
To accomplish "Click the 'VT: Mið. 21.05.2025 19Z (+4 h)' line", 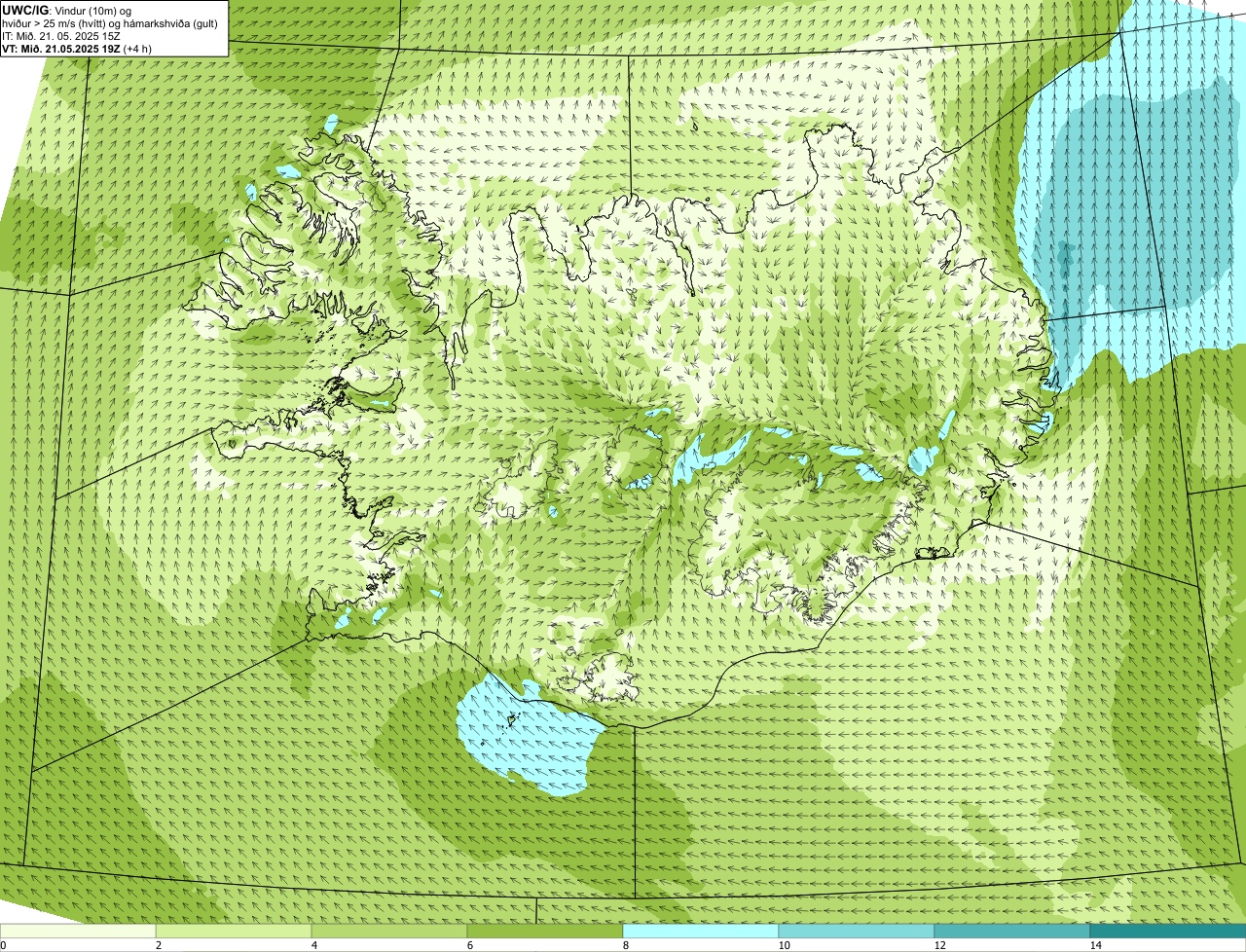I will 77,48.
